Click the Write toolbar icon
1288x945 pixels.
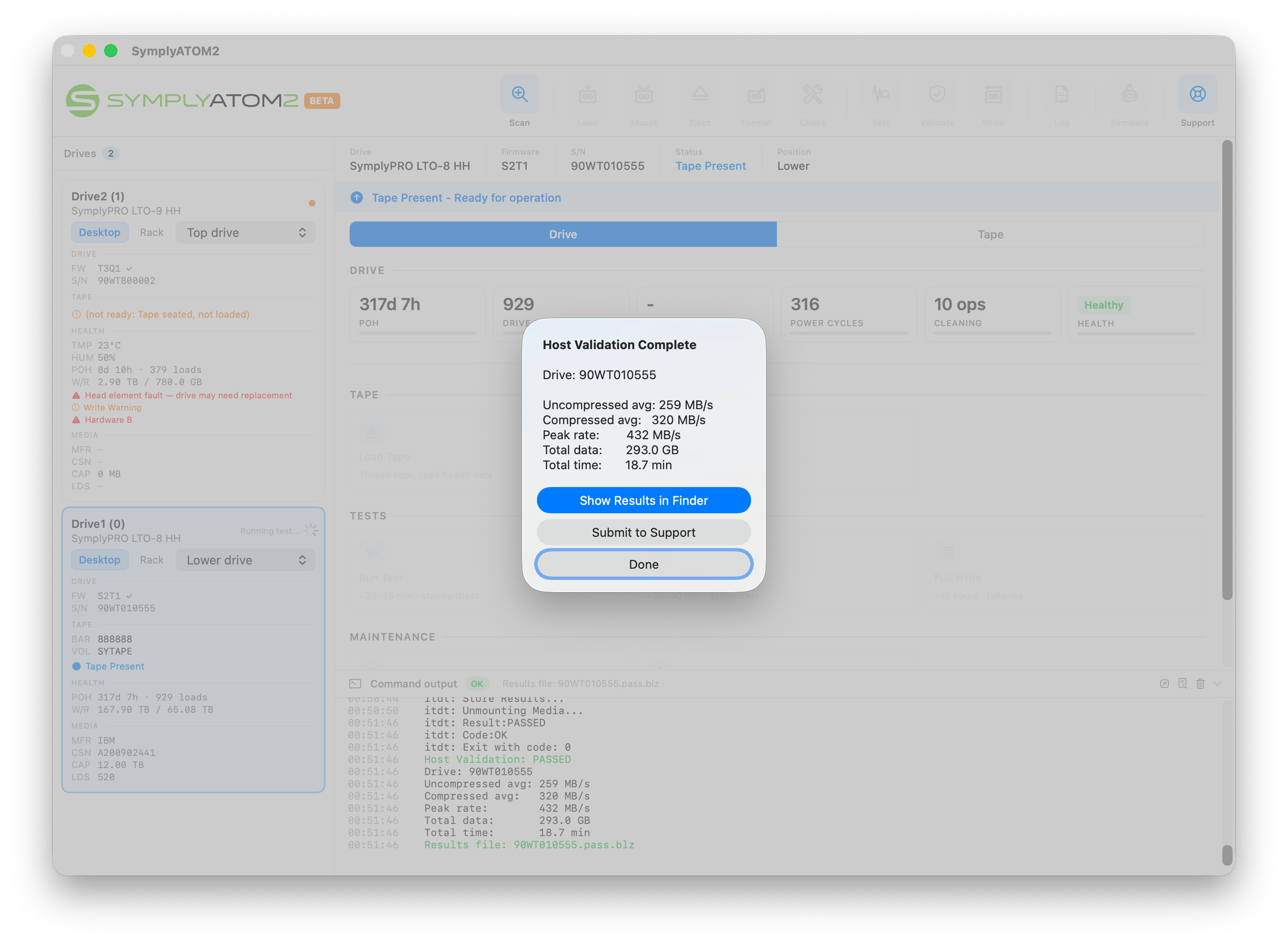point(993,94)
